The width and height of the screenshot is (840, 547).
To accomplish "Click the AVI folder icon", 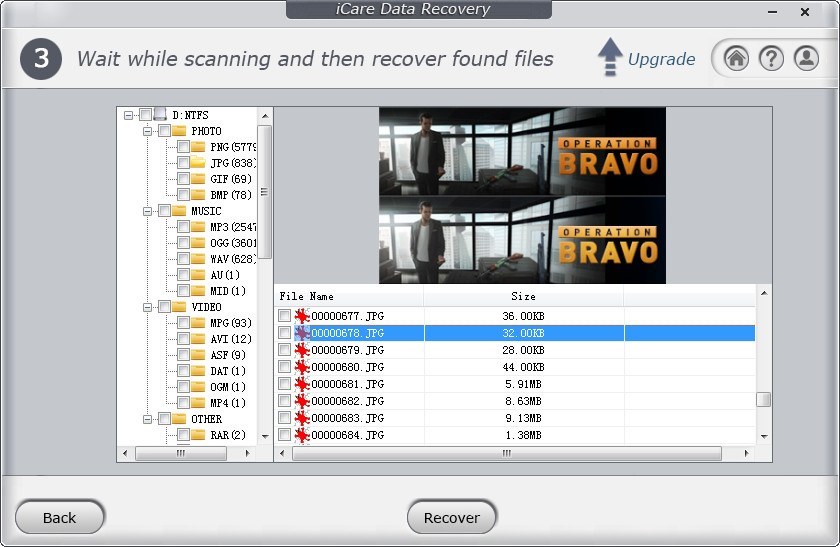I will pyautogui.click(x=198, y=339).
